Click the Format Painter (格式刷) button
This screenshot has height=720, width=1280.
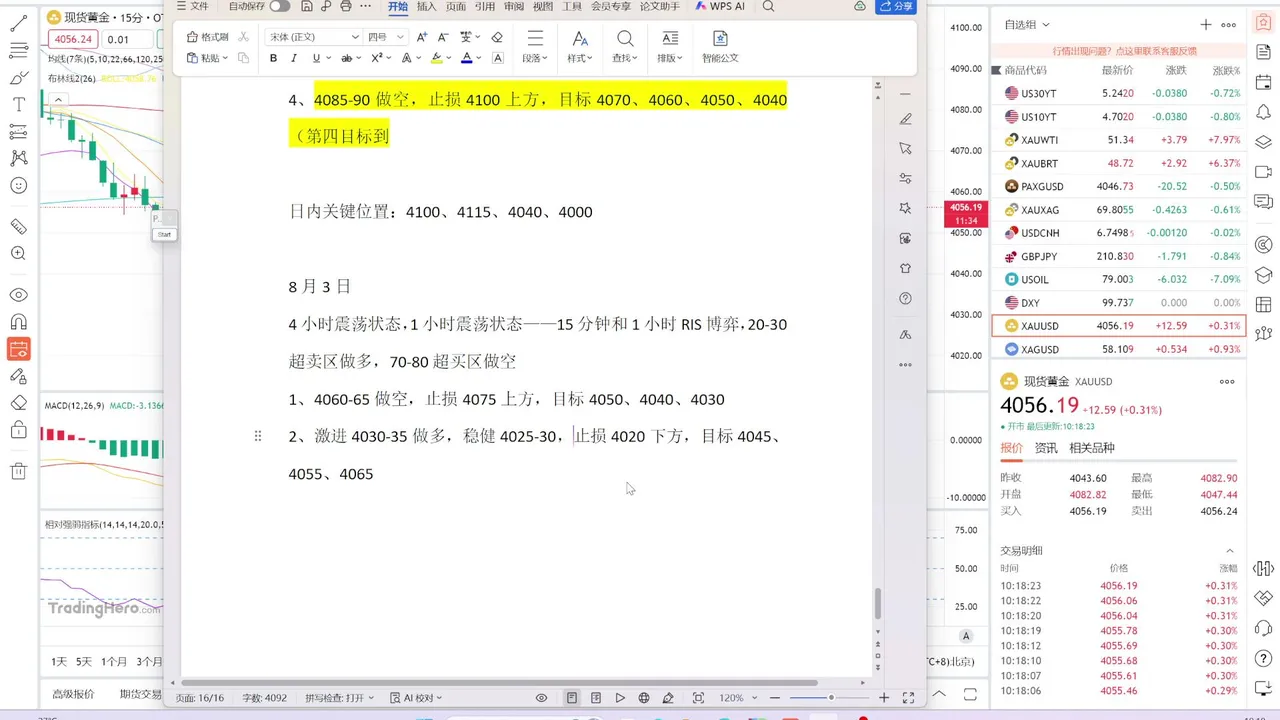click(208, 37)
